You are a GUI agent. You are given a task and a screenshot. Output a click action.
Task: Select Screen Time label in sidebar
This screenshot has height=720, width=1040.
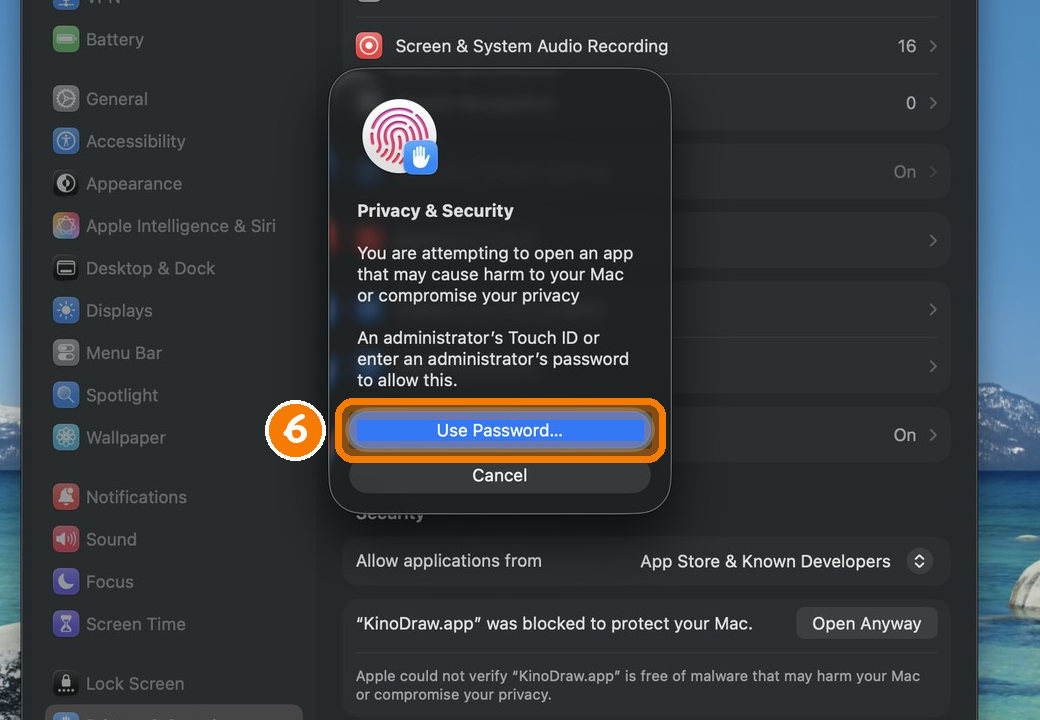click(136, 624)
